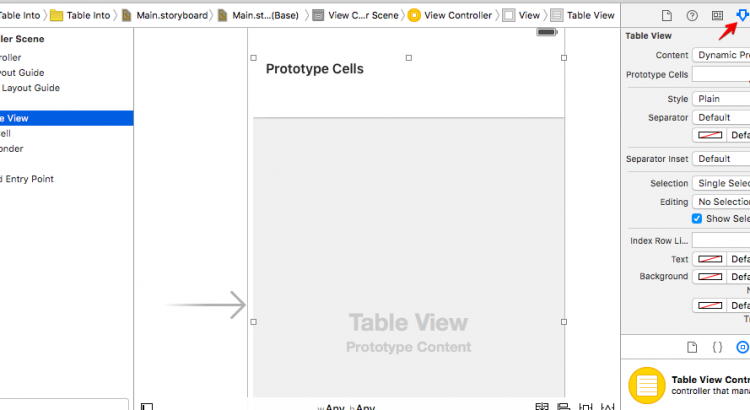Click the Background color swatch
Viewport: 750px width, 410px height.
point(709,276)
